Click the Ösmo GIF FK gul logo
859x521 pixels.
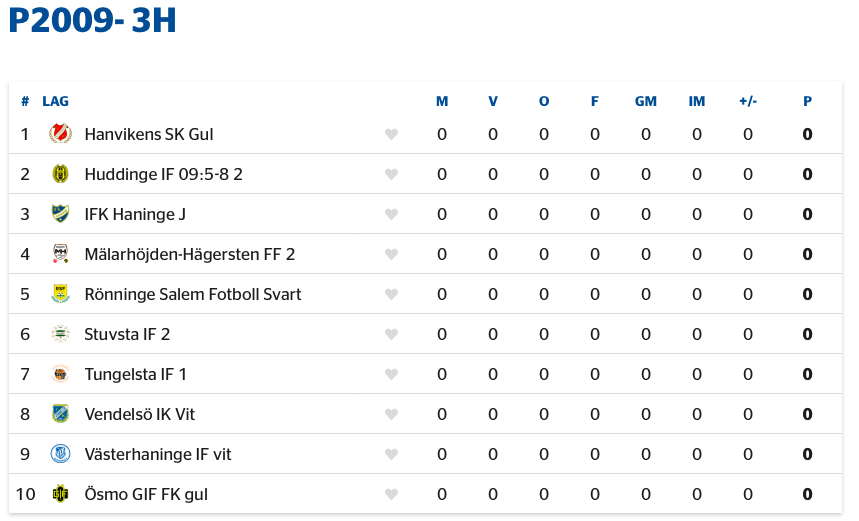pos(60,494)
